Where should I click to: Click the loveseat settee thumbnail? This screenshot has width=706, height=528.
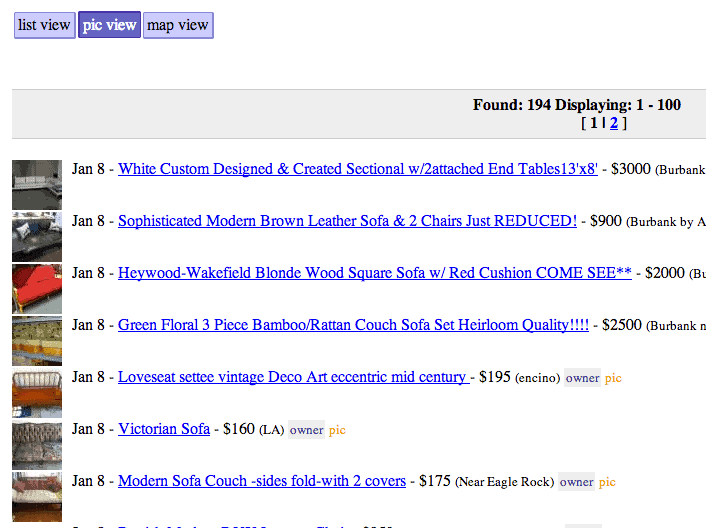(37, 393)
